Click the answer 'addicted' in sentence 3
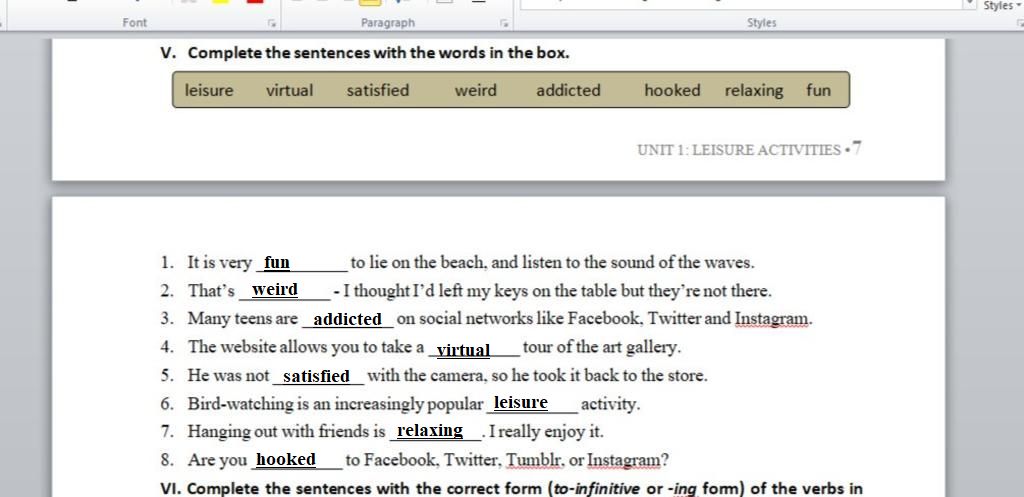1024x497 pixels. (347, 319)
